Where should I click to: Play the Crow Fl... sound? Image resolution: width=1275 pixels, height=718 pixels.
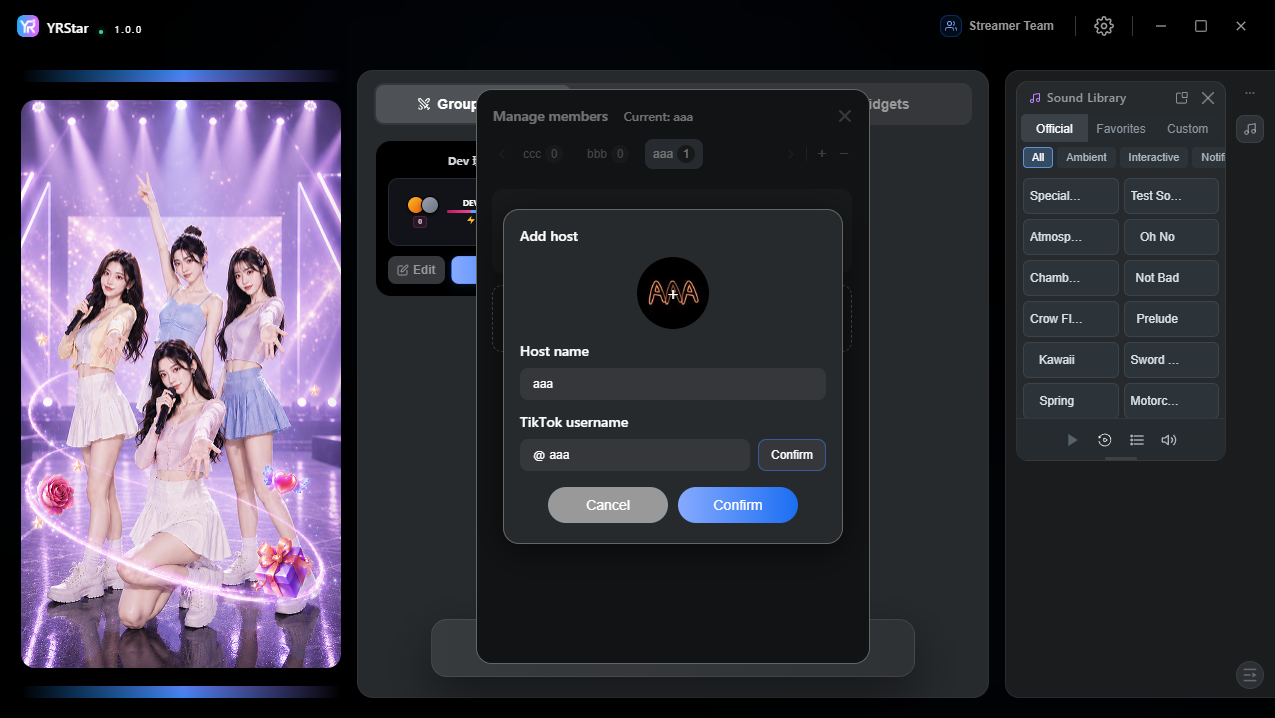click(1071, 319)
